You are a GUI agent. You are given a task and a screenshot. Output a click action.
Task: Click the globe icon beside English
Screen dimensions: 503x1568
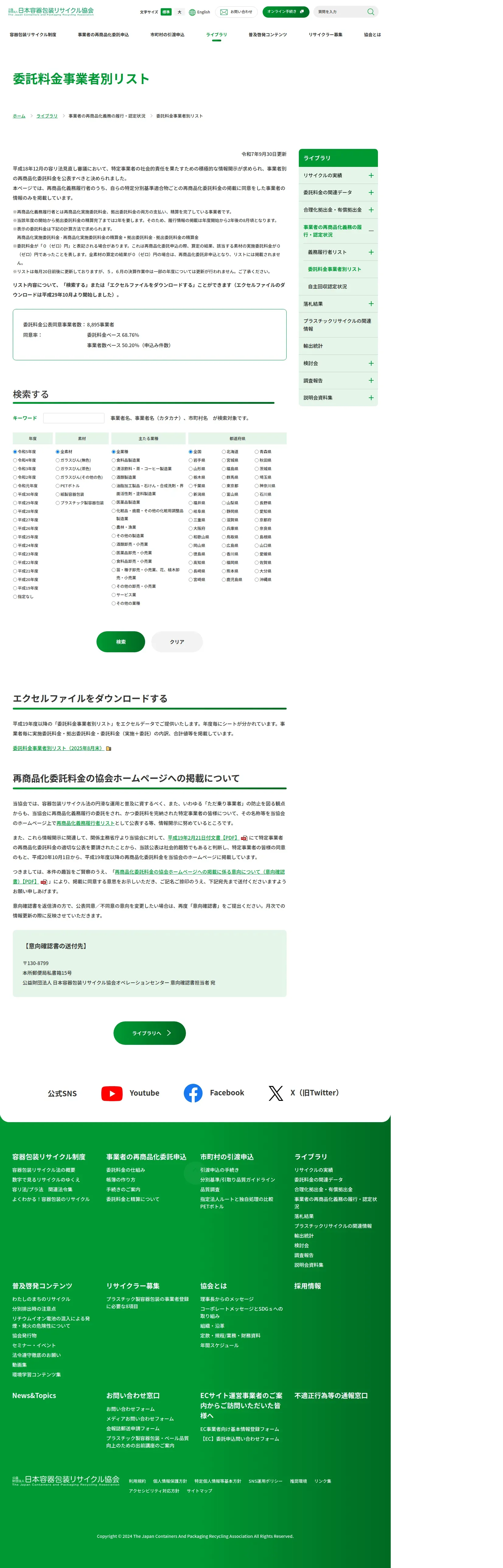tap(192, 12)
